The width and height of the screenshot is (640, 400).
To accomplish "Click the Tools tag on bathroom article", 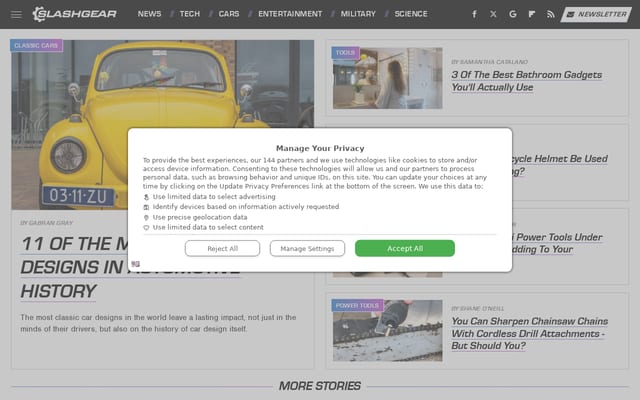I will pos(345,53).
